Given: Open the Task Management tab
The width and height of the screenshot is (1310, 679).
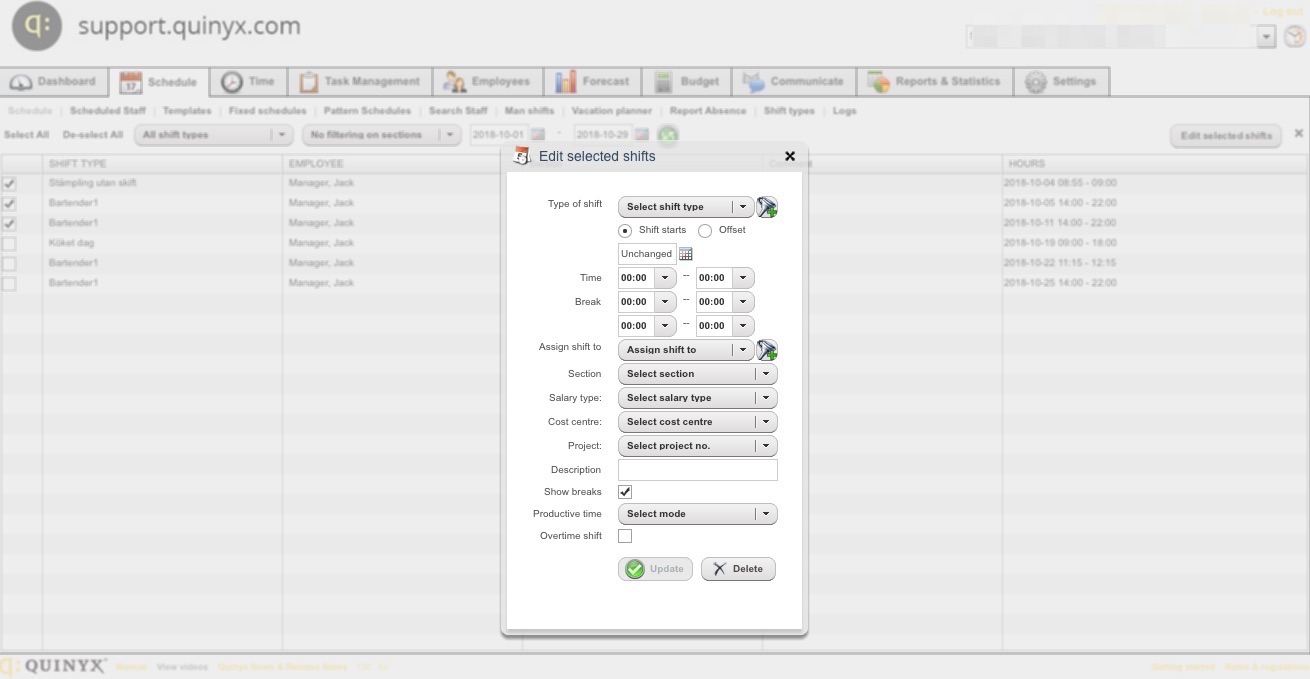Looking at the screenshot, I should click(x=360, y=82).
